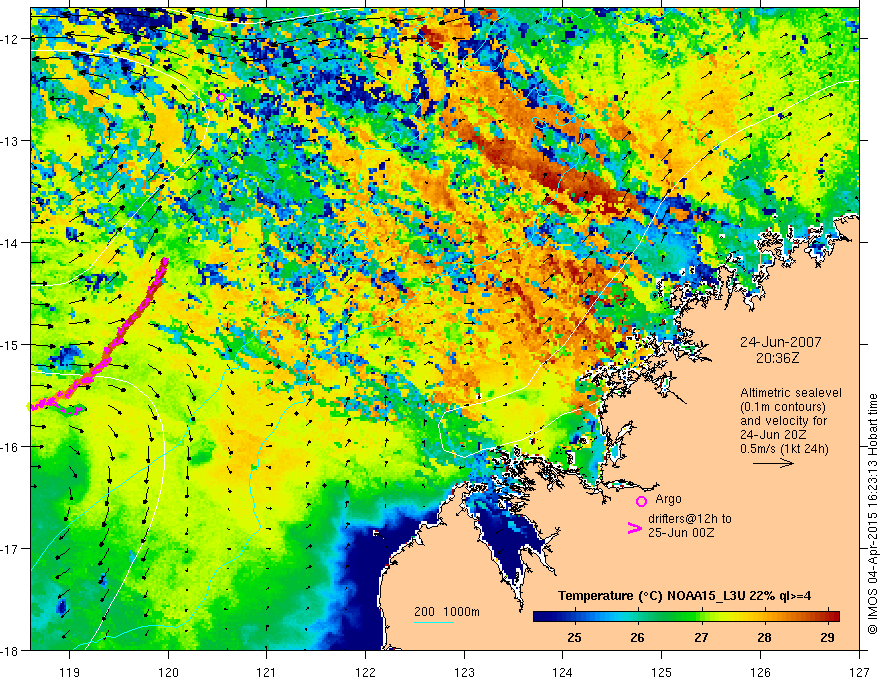Click the dark red end of colour bar
Viewport: 880px width, 680px height.
(833, 616)
